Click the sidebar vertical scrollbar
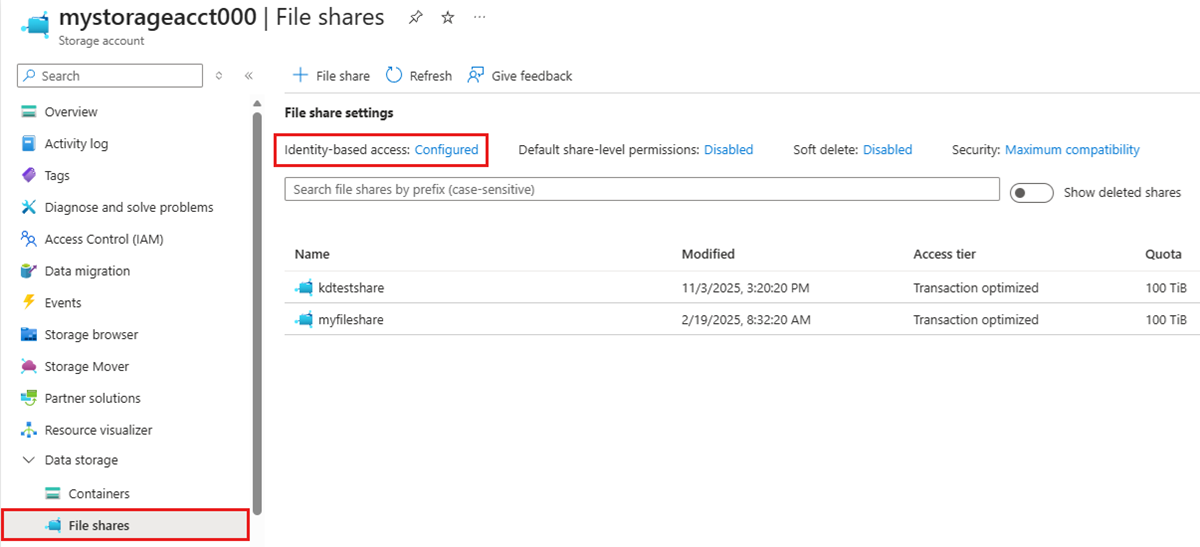Screen dimensions: 1200x547 [x=257, y=300]
